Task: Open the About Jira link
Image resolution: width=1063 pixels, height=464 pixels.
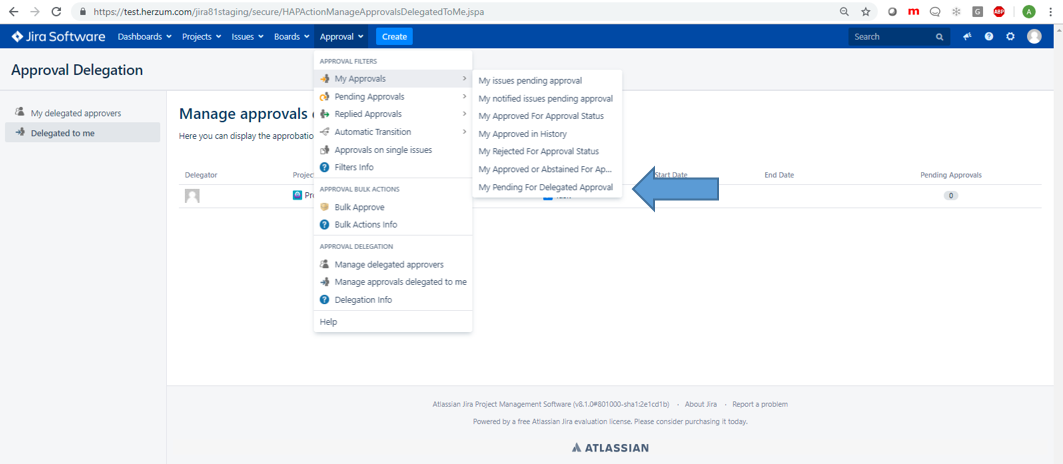Action: pyautogui.click(x=700, y=404)
